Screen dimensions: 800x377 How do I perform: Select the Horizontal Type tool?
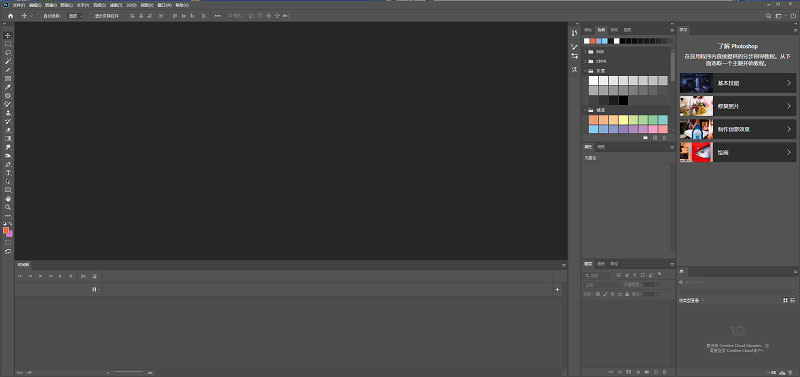(x=8, y=173)
